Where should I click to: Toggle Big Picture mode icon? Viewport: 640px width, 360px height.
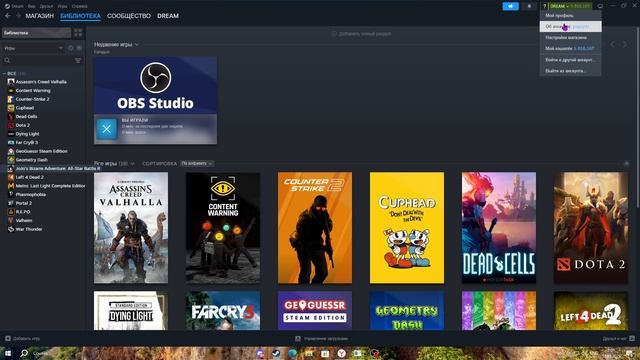pyautogui.click(x=600, y=6)
